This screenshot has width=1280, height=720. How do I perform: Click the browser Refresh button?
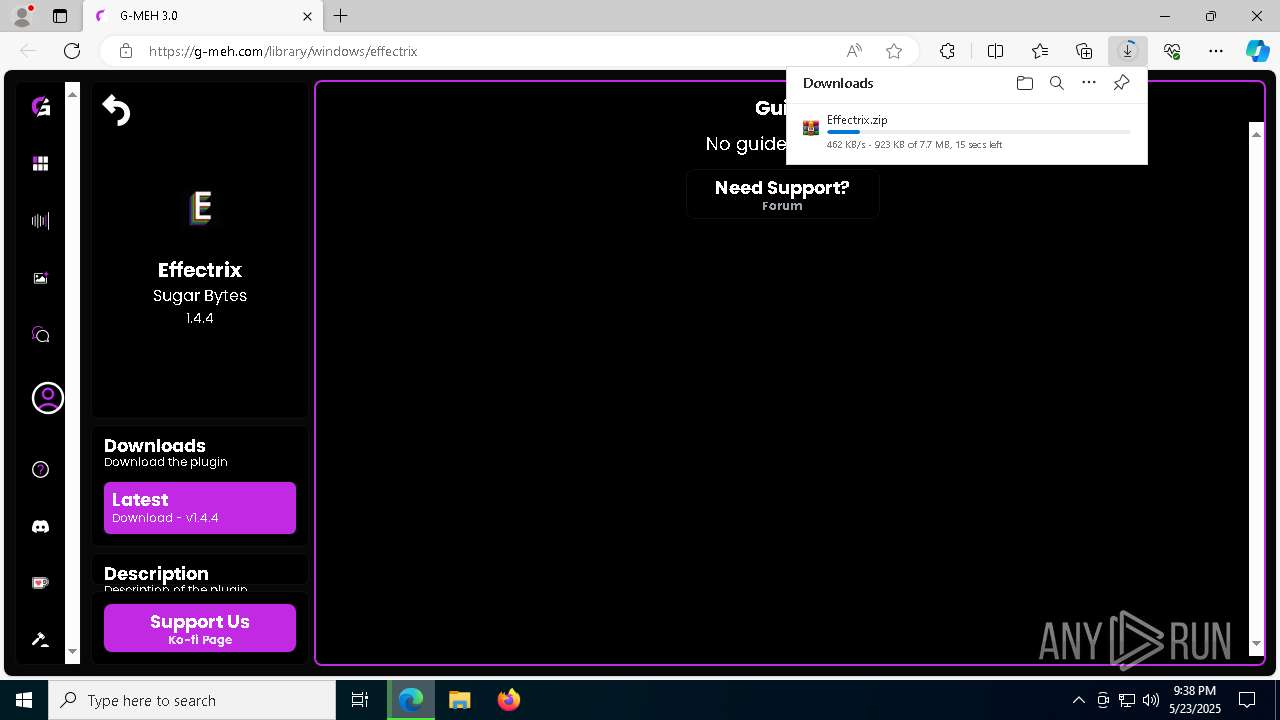(x=72, y=51)
